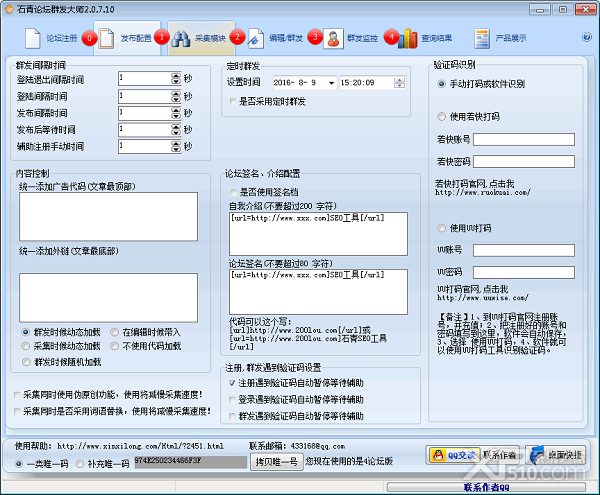Select 使用UU打码 radio button
600x495 pixels.
tap(442, 228)
